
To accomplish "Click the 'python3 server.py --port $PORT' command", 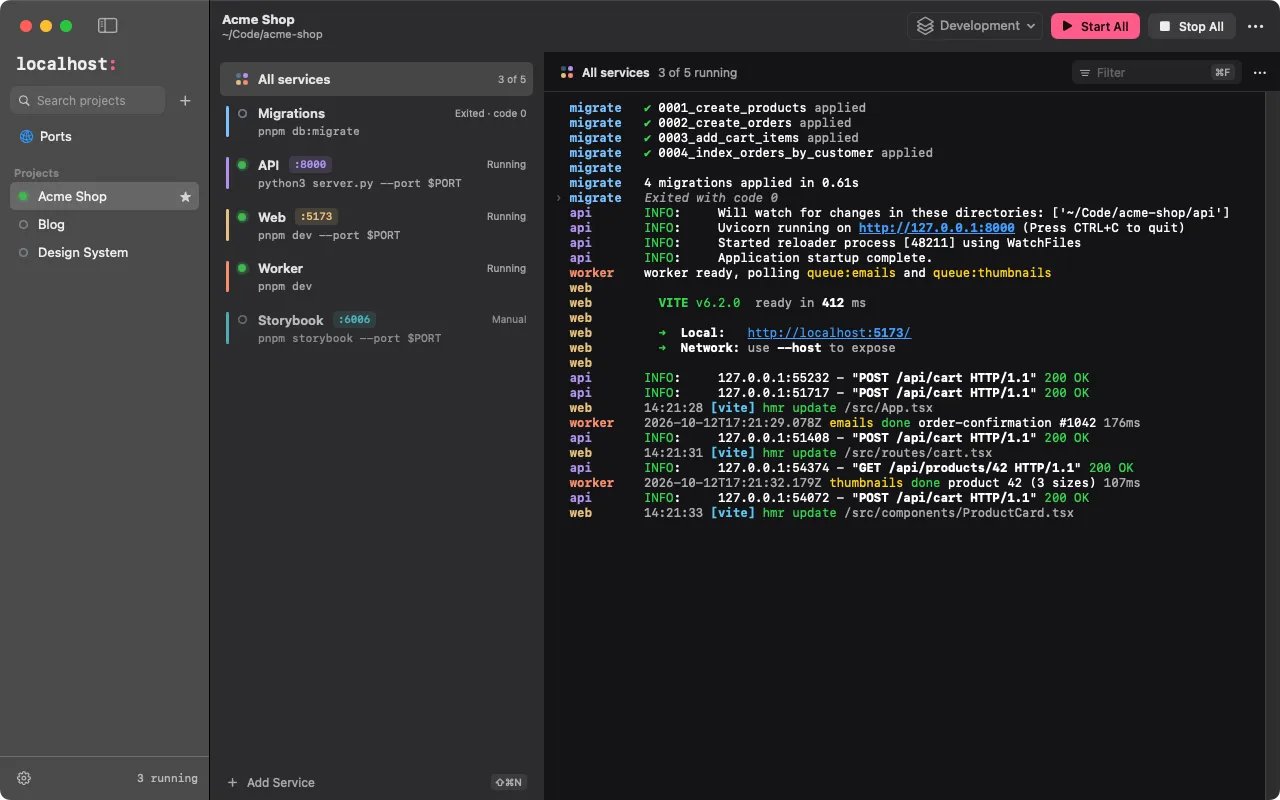I will pos(360,184).
